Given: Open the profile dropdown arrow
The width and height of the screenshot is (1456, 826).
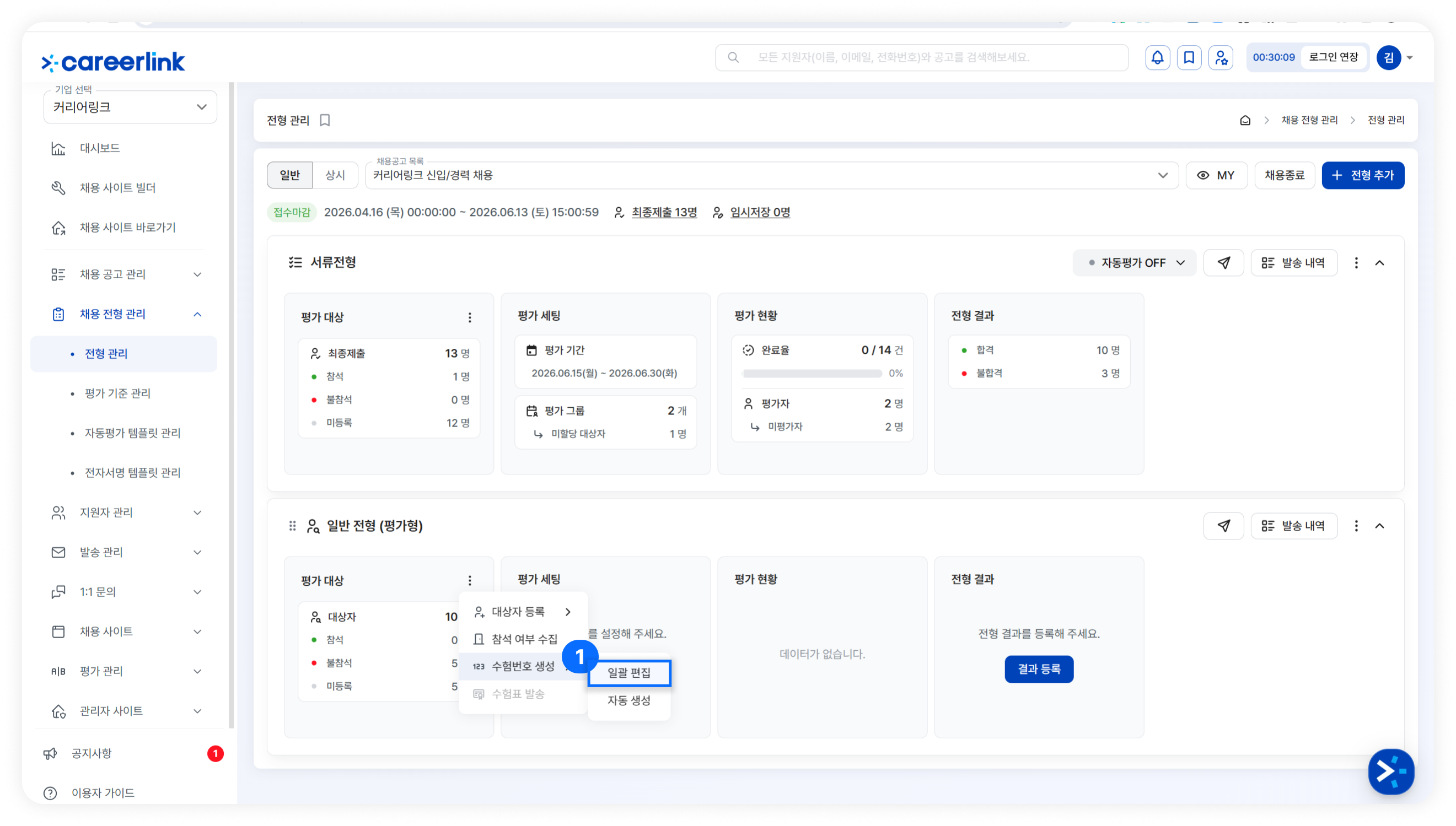Looking at the screenshot, I should (x=1410, y=57).
